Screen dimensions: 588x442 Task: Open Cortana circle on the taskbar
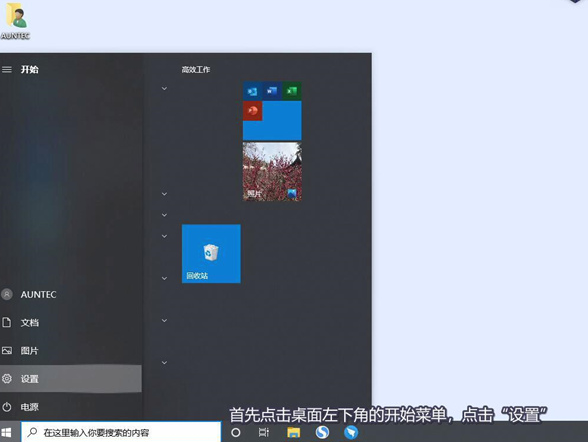point(236,433)
